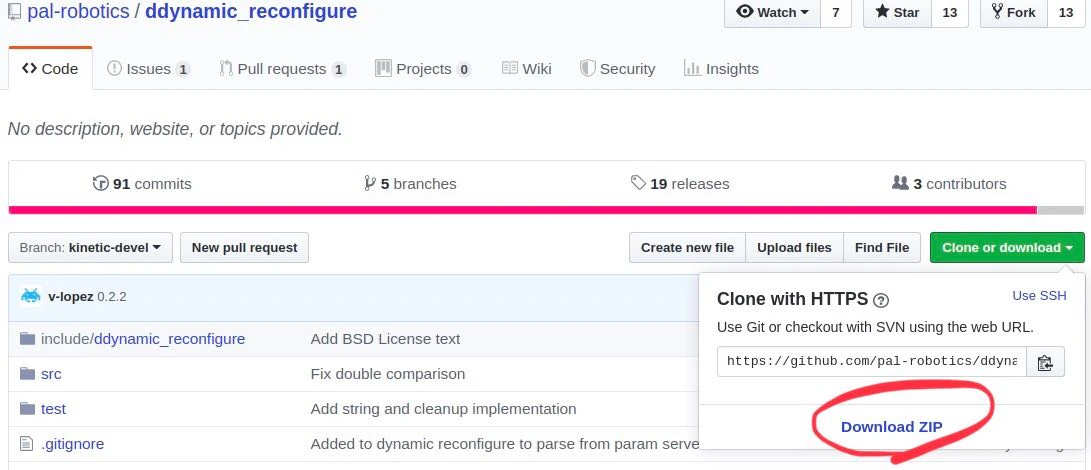
Task: Click the commits history icon
Action: (x=100, y=184)
